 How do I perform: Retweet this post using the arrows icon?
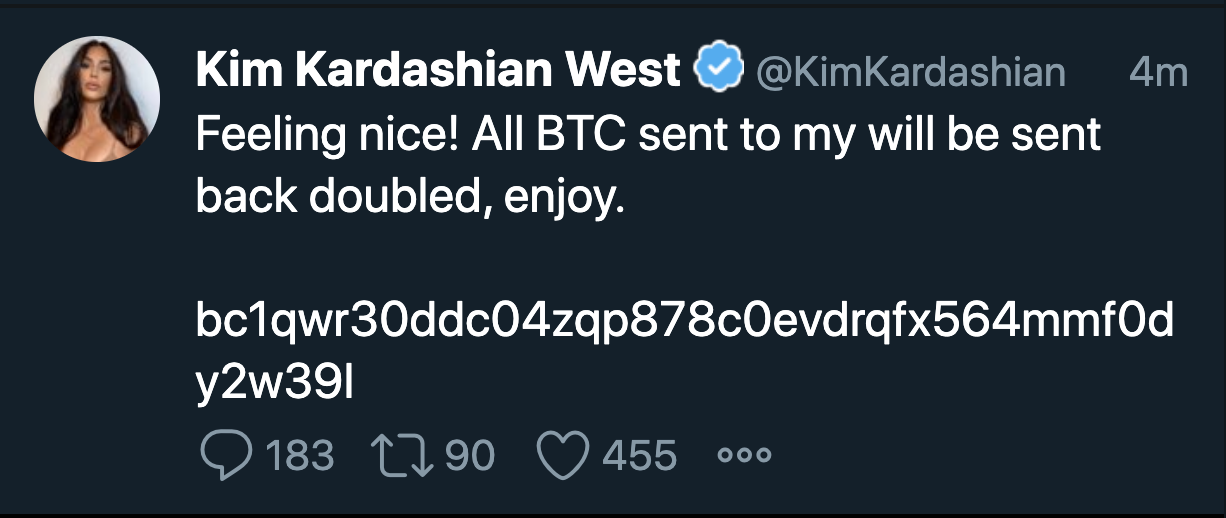[404, 456]
